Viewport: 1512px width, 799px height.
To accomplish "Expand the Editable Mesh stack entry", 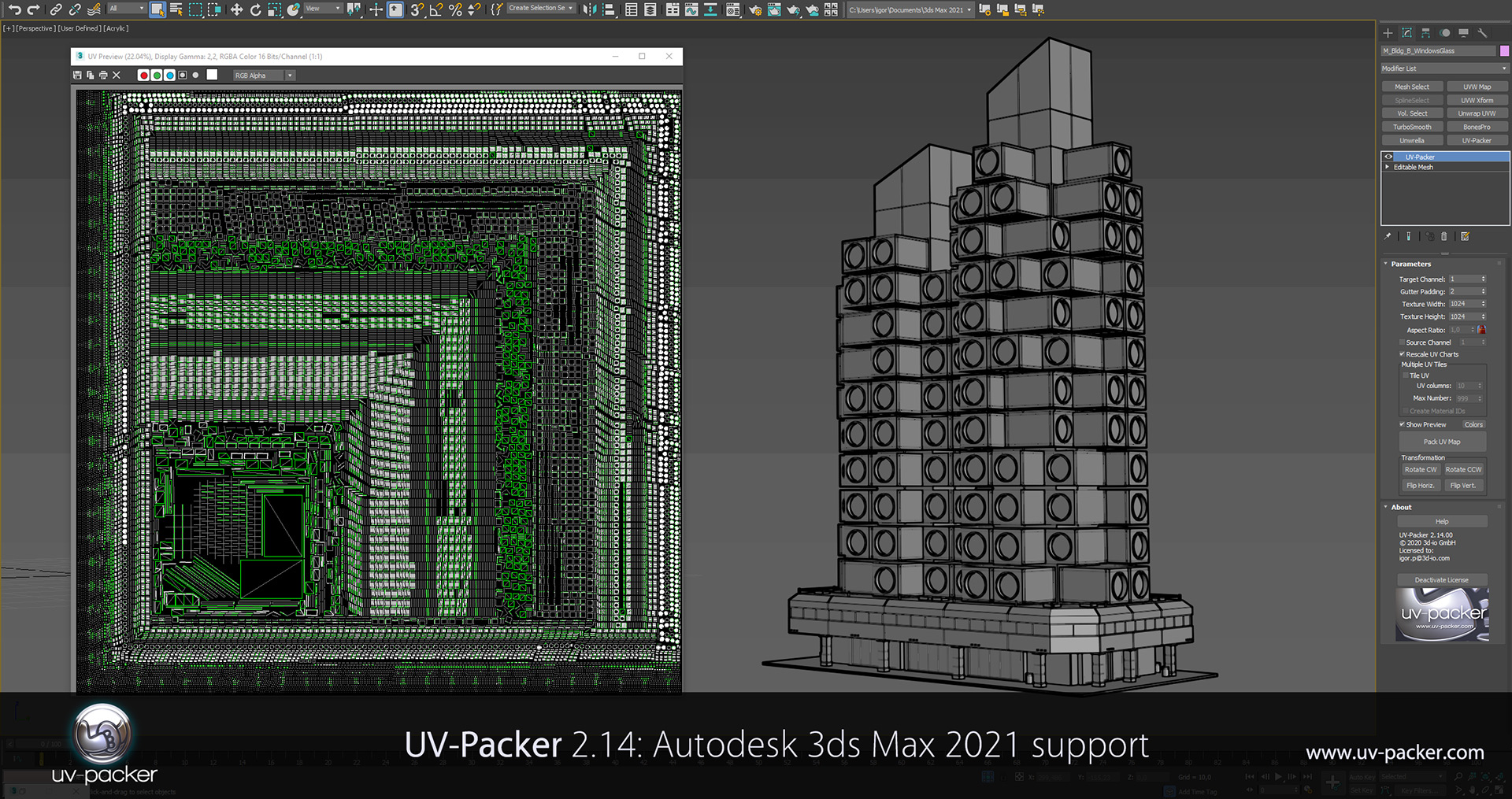I will coord(1388,167).
